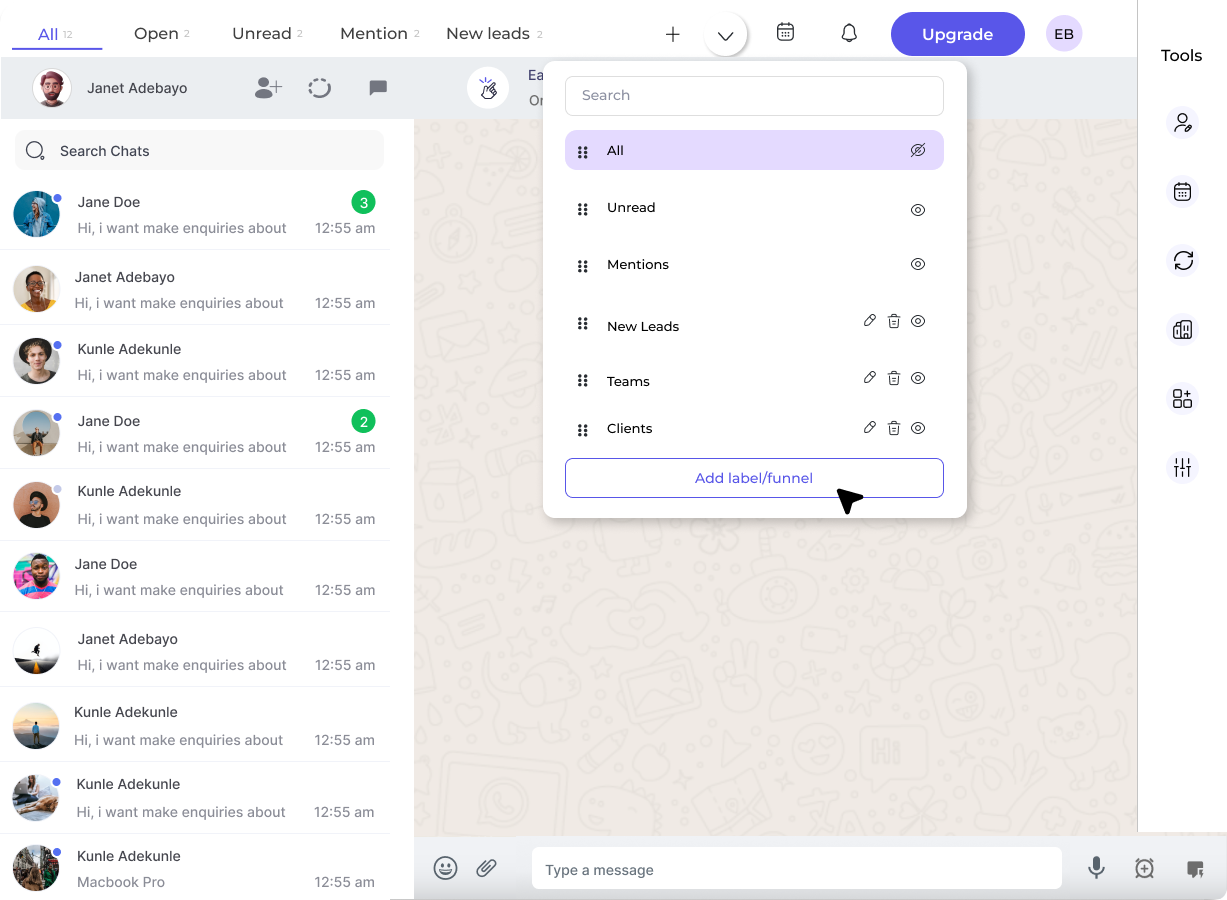Delete the Clients label
1227x900 pixels.
tap(894, 428)
